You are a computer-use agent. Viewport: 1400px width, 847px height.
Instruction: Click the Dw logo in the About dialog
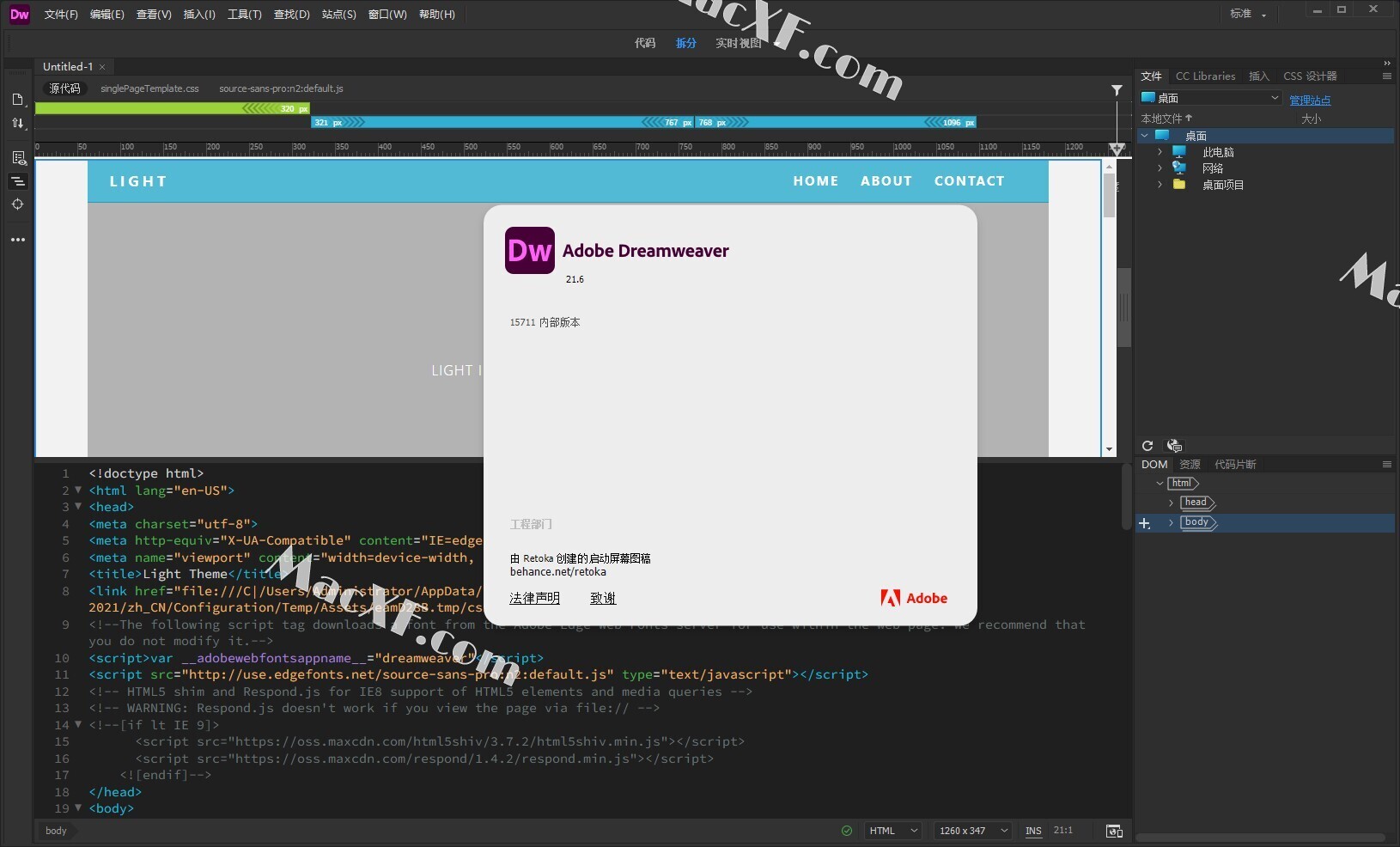pos(529,250)
